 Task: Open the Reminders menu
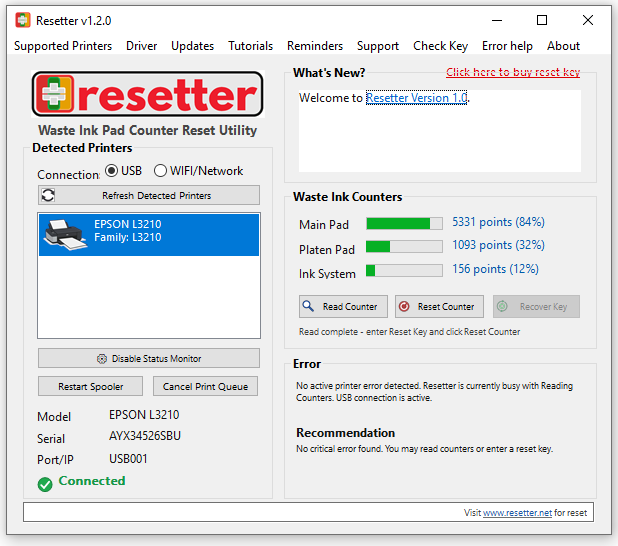tap(315, 46)
